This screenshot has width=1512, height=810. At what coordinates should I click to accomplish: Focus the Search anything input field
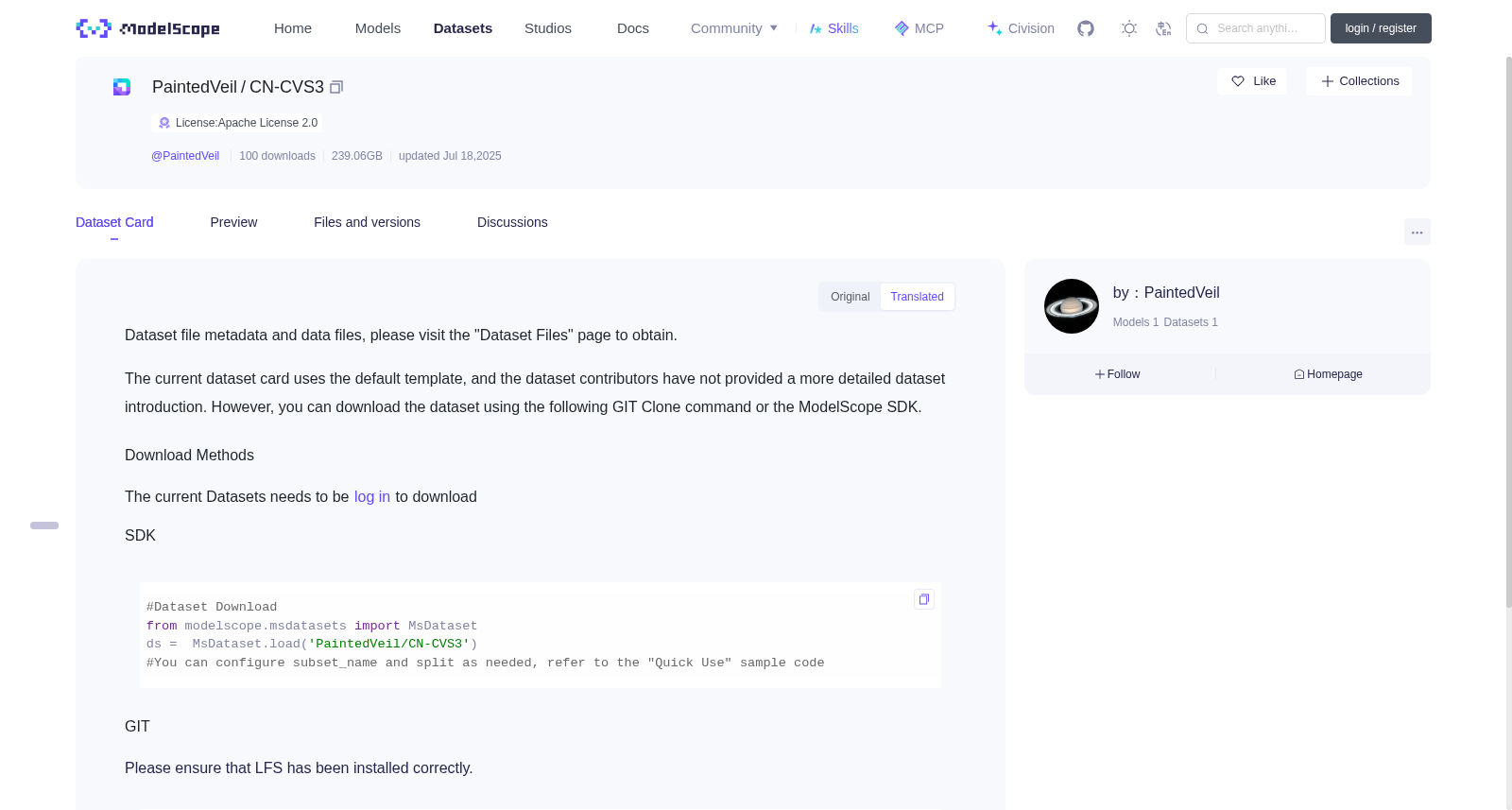(x=1256, y=28)
